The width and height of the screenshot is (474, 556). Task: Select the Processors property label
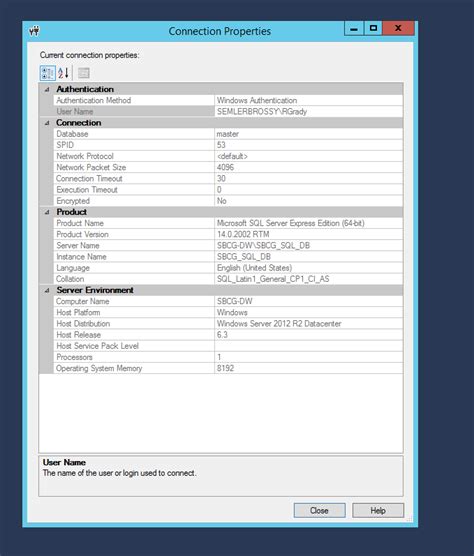(74, 357)
